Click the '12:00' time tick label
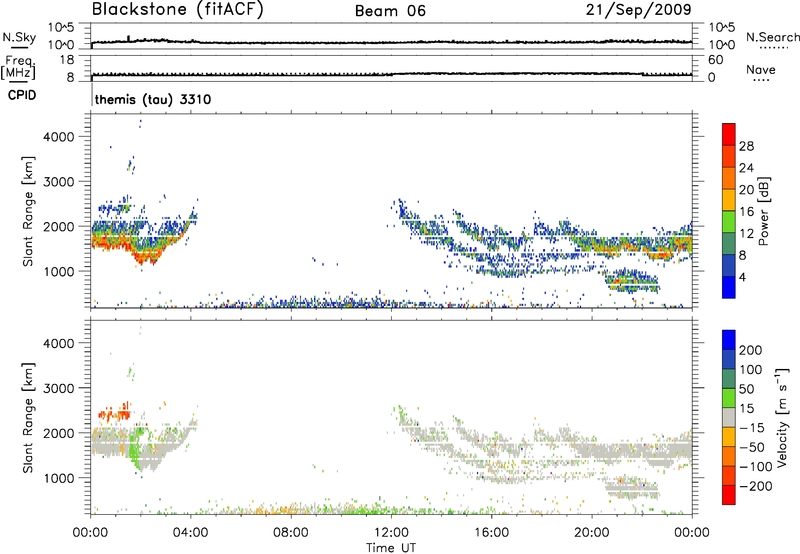 point(391,533)
